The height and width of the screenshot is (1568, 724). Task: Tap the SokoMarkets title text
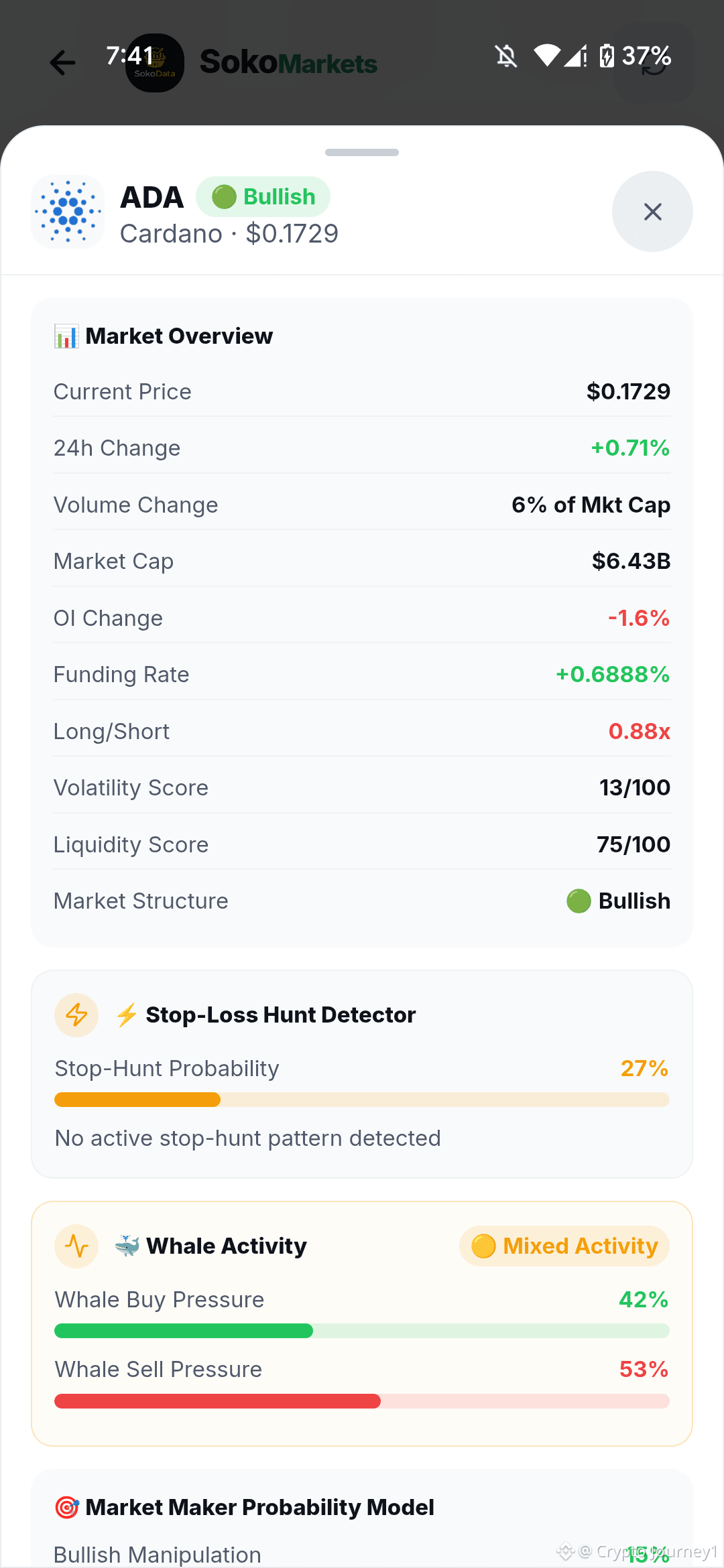click(x=288, y=63)
